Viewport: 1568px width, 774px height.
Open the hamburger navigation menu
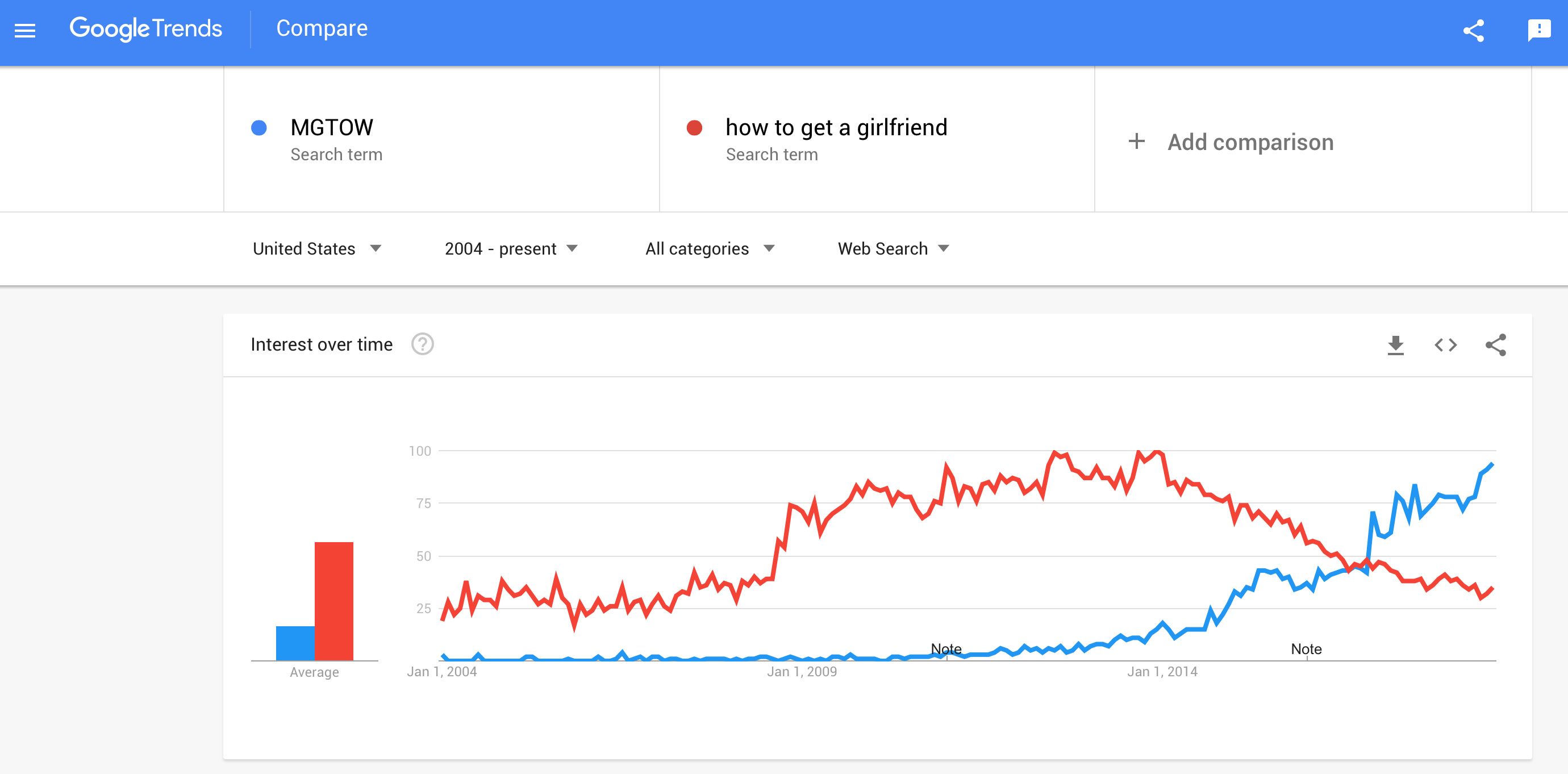click(25, 30)
